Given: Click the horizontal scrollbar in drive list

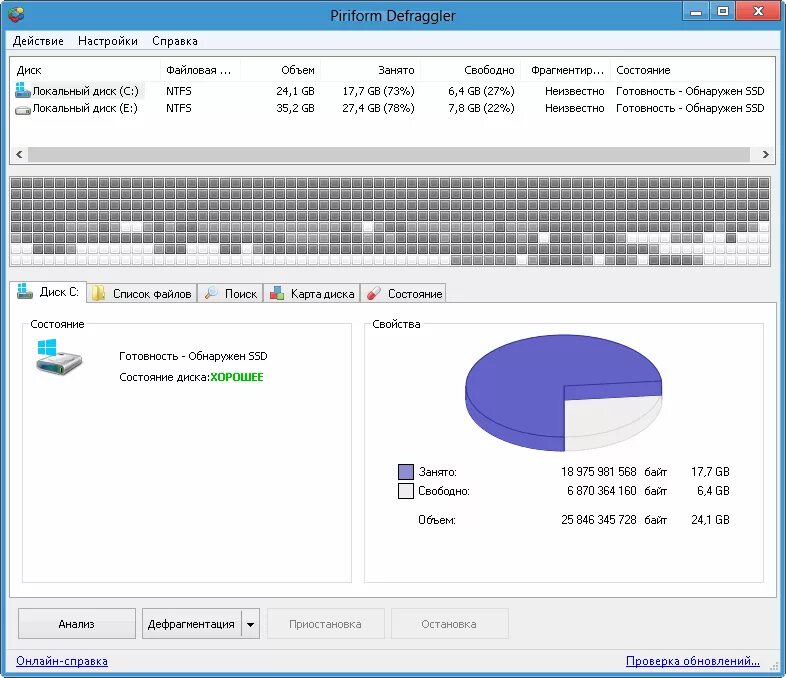Looking at the screenshot, I should (388, 154).
